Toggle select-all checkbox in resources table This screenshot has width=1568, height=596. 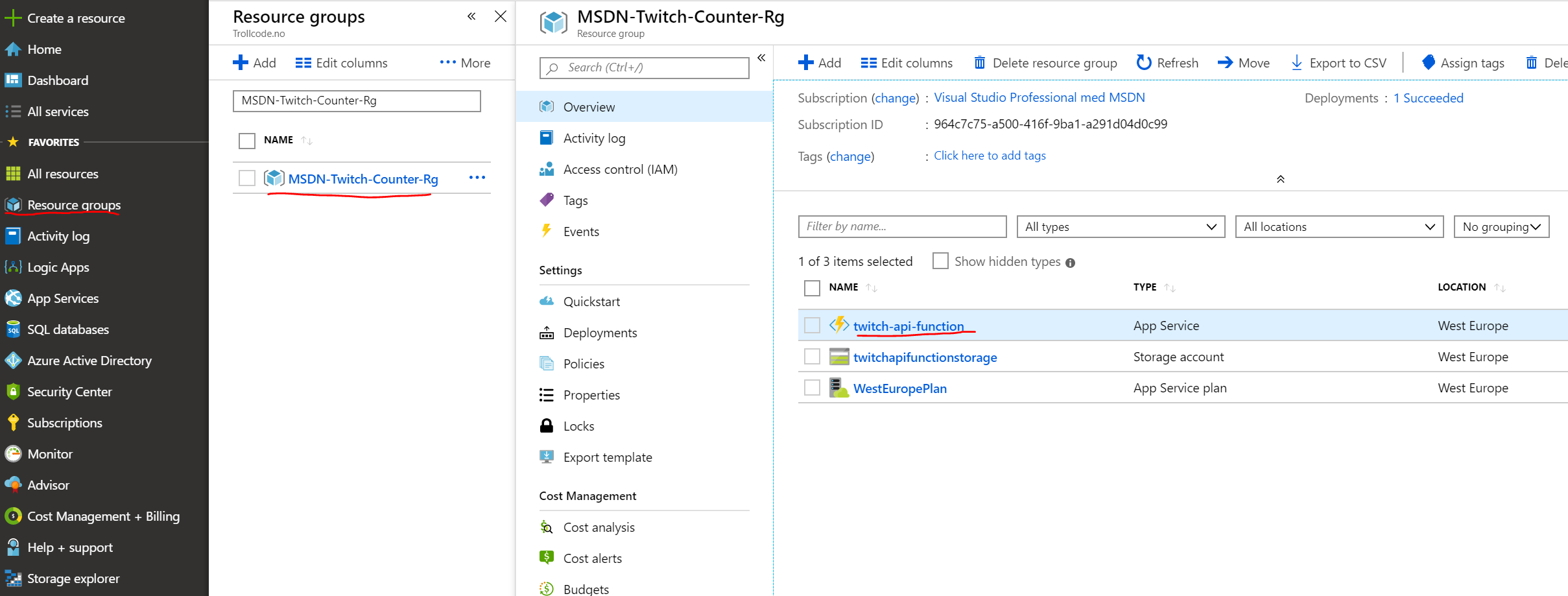(812, 288)
